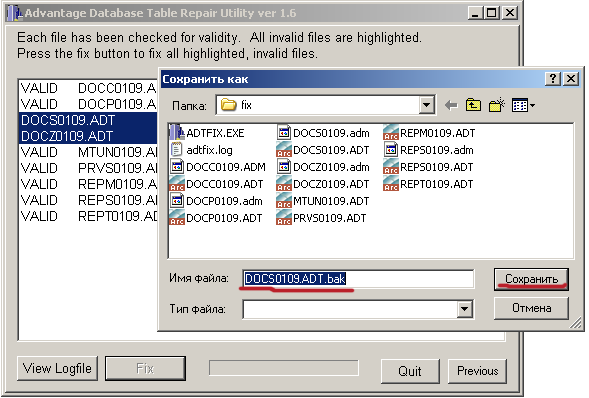Select VALID REPT0109 row in repair list
Screen dimensions: 589x398
coord(88,216)
